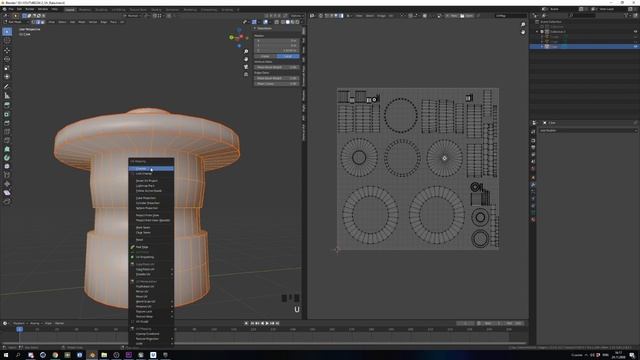Viewport: 640px width, 360px height.
Task: Expand the selected object row in outliner
Action: [x=542, y=47]
